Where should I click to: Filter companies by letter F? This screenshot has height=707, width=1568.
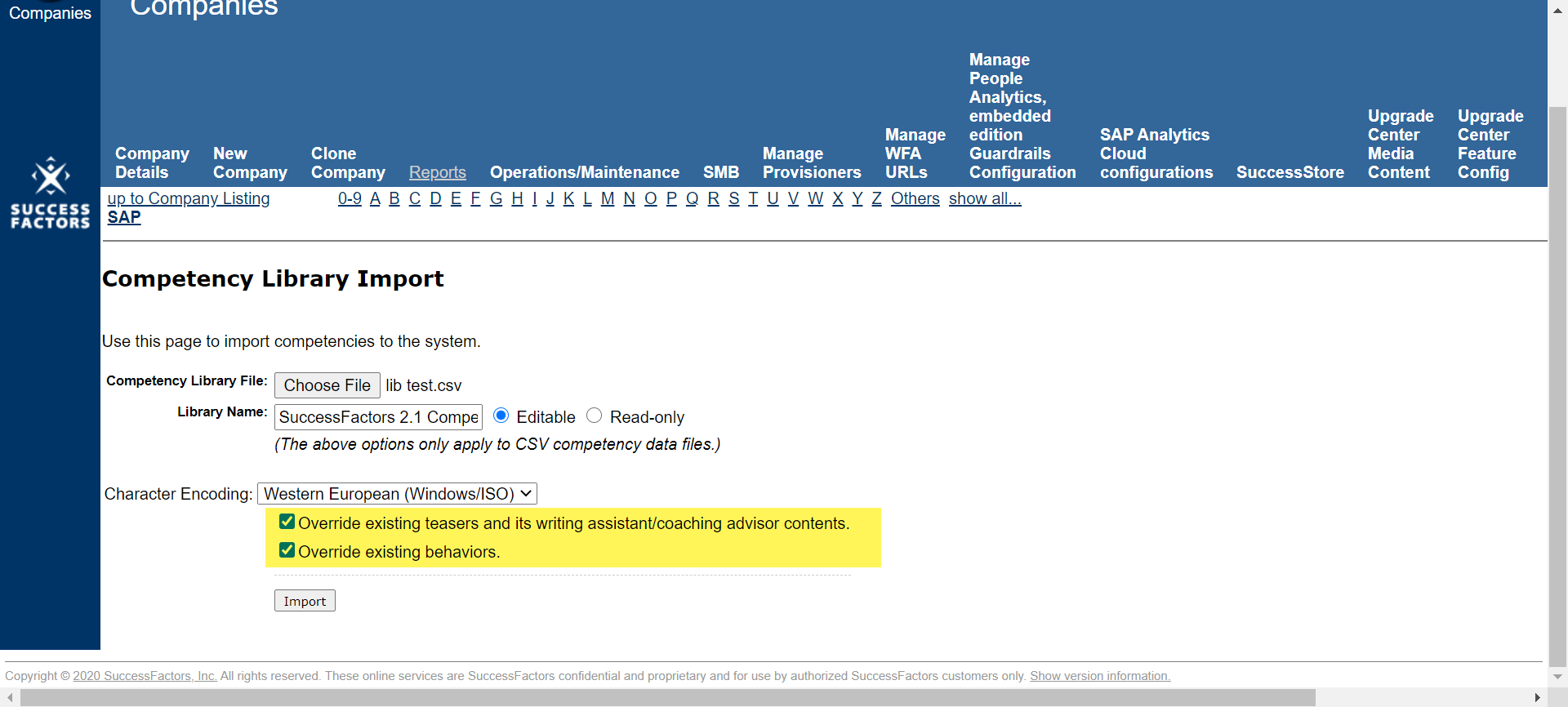(x=475, y=198)
